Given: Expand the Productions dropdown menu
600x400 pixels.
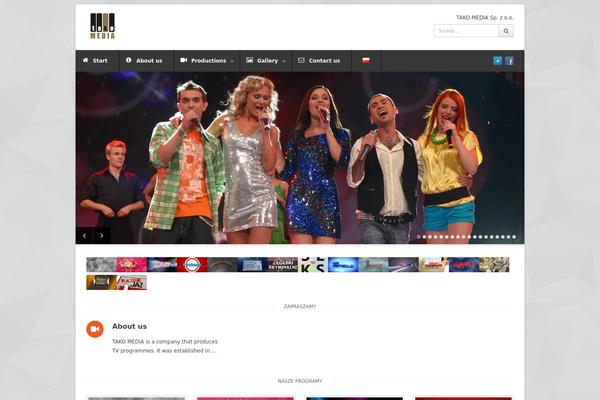Looking at the screenshot, I should click(x=207, y=61).
